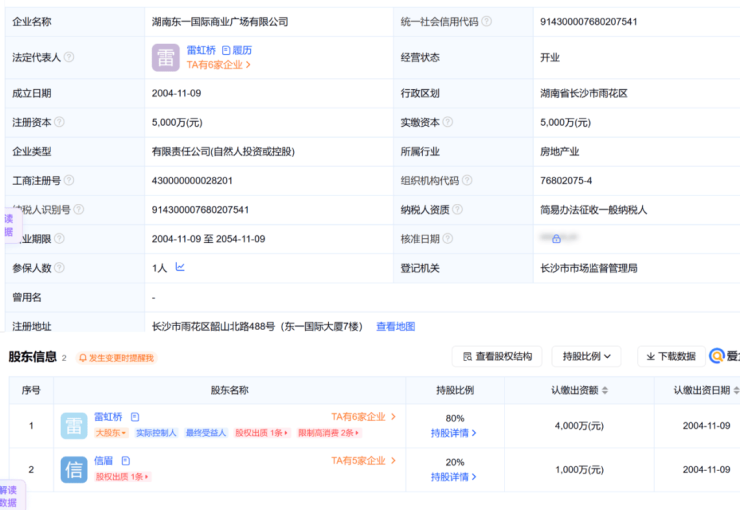
Task: Select company name 湖南东一国际商业广场有限公司
Action: click(220, 22)
